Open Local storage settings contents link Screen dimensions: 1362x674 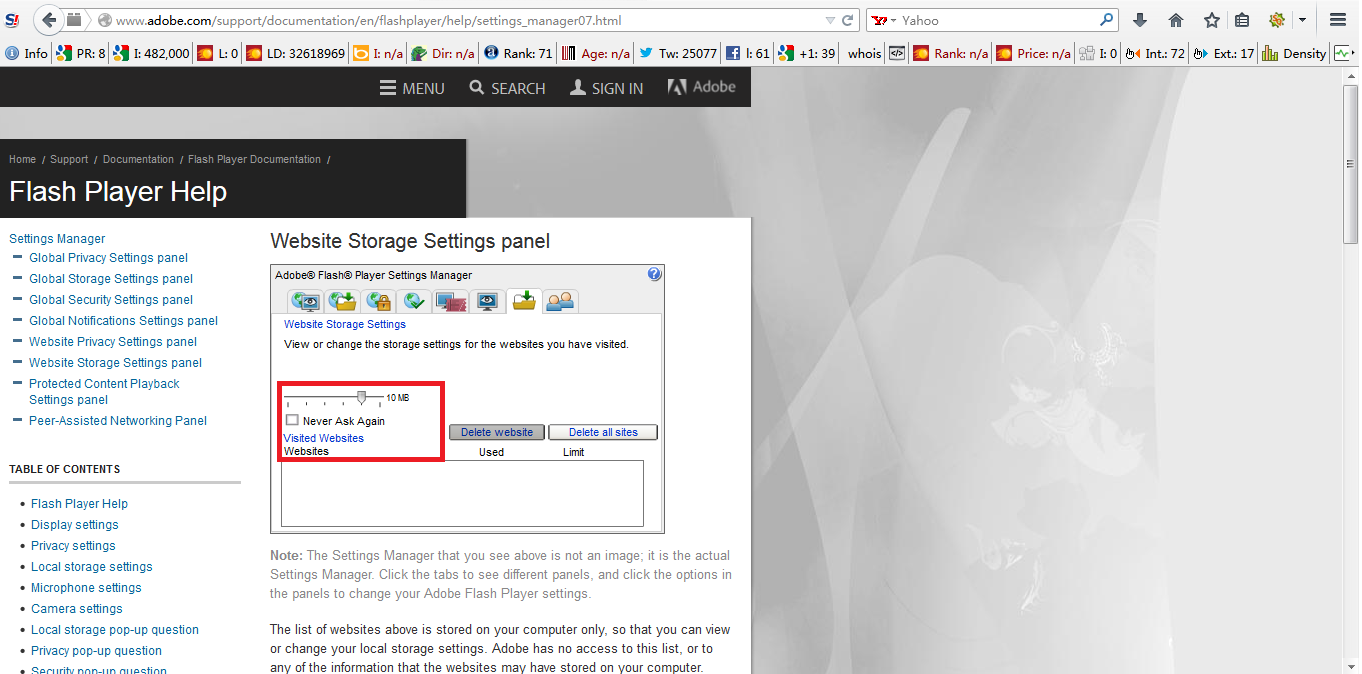pyautogui.click(x=91, y=567)
